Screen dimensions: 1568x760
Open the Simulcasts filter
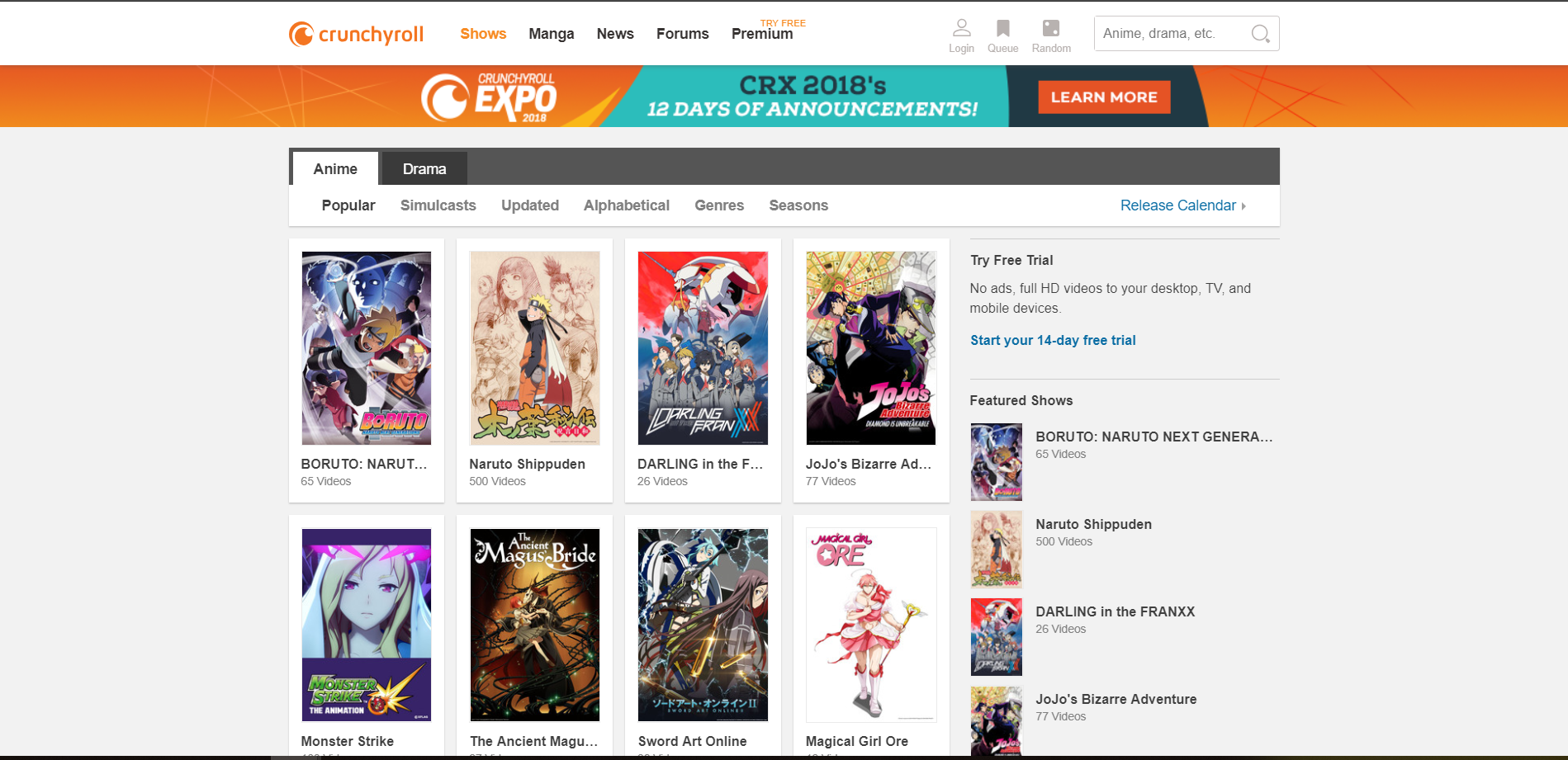click(438, 205)
